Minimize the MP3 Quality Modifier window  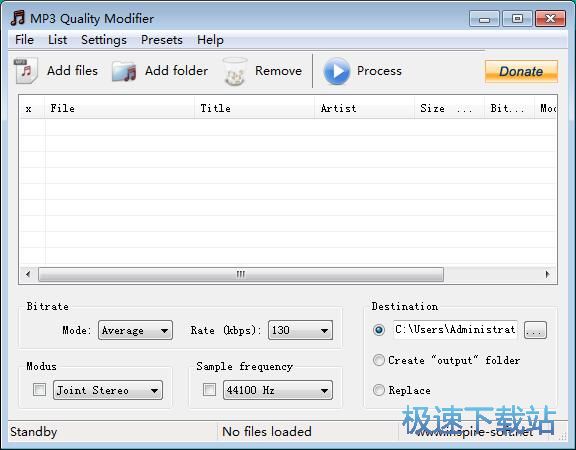484,19
